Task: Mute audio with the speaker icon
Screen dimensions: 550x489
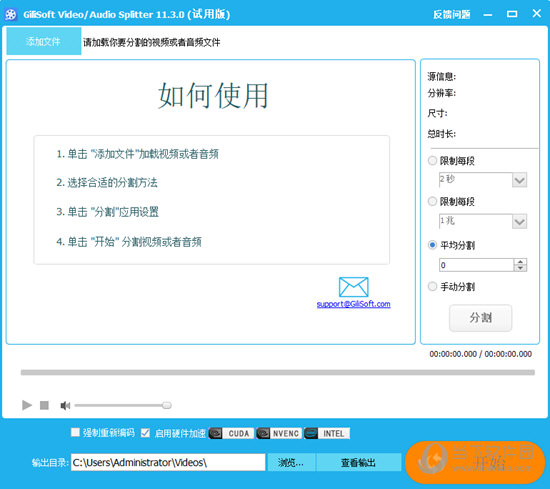Action: point(65,406)
